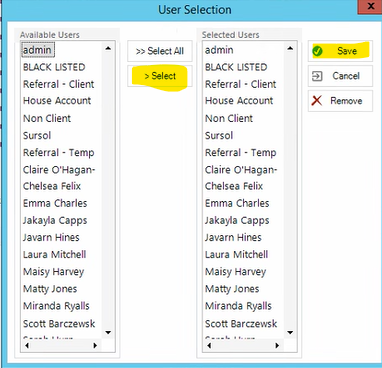Screen dimensions: 382x368
Task: Select Sursol in Selected Users
Action: tap(219, 136)
